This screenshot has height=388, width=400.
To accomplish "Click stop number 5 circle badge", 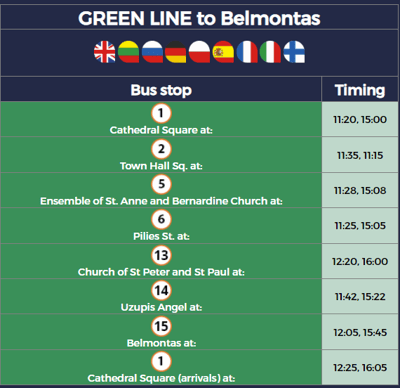I will tap(161, 184).
